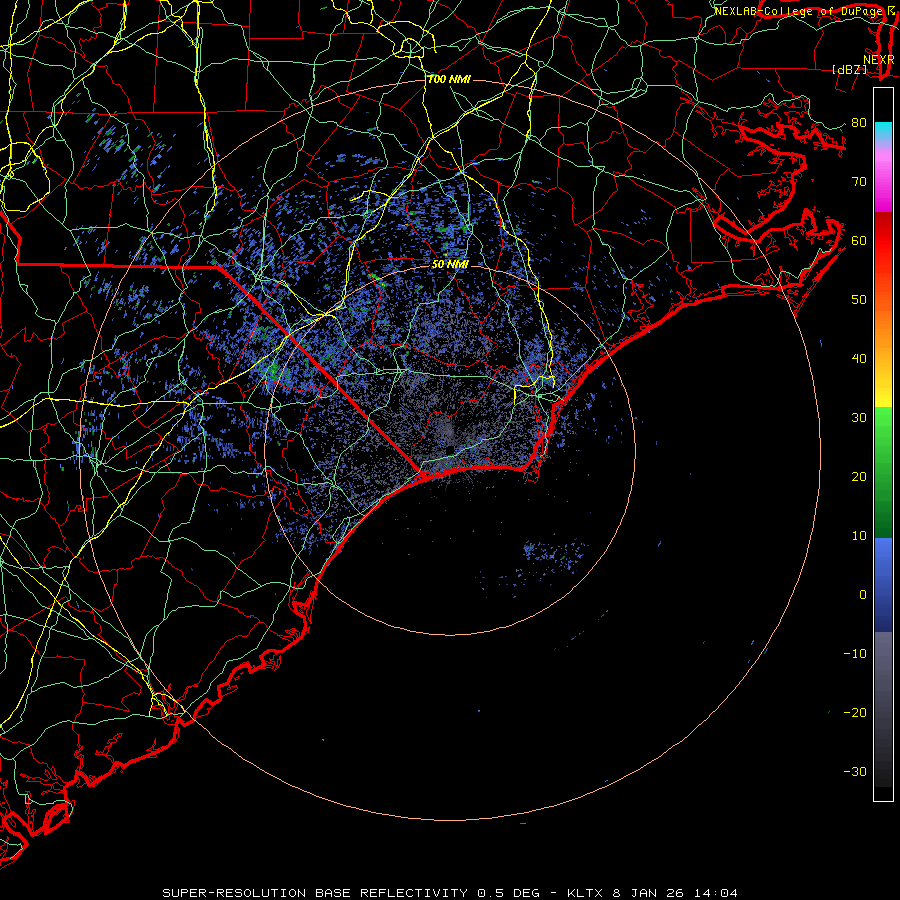
Task: Click the radar site center black dot
Action: pyautogui.click(x=451, y=449)
